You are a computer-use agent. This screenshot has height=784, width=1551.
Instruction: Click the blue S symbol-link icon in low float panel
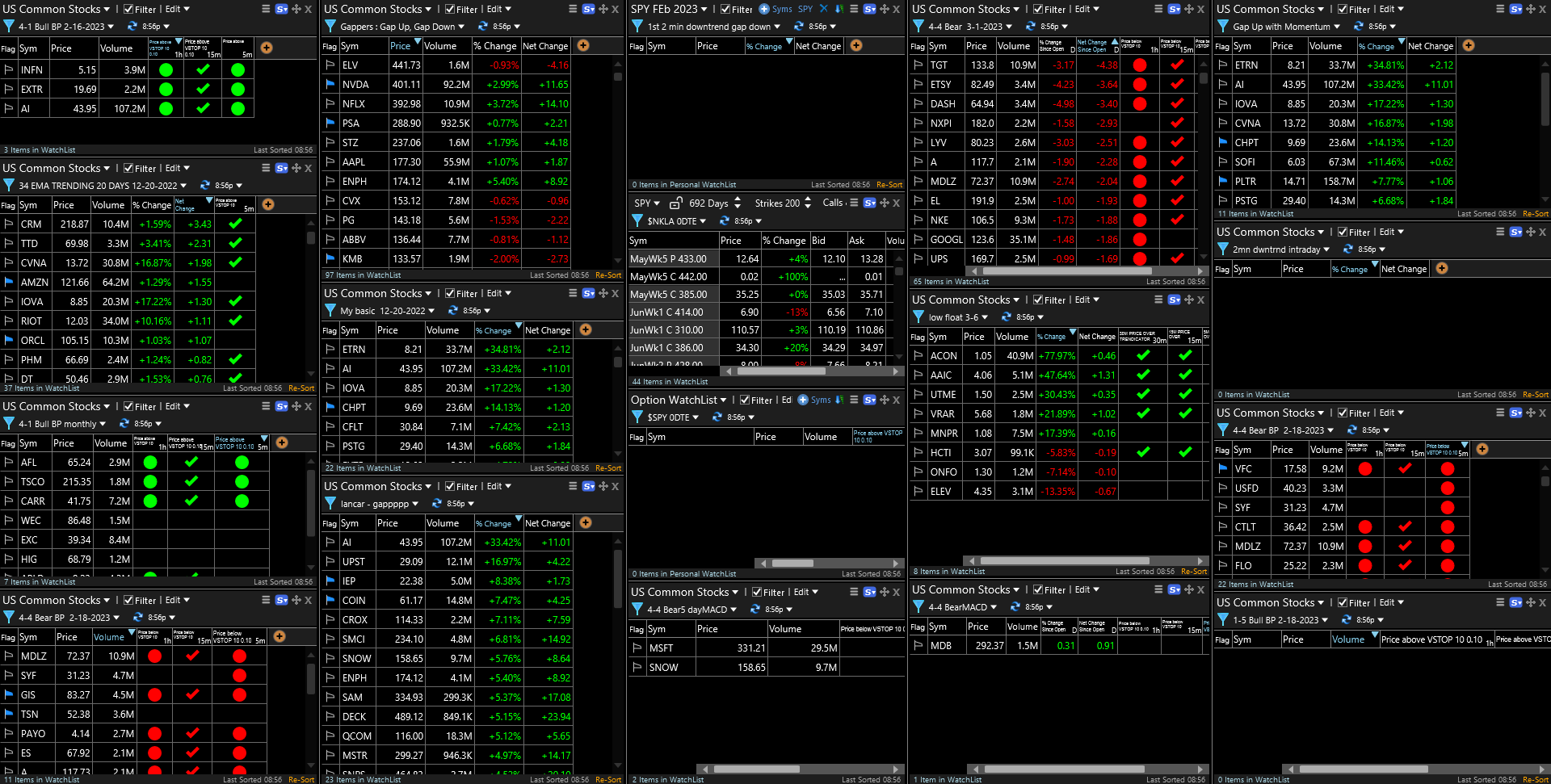1174,300
